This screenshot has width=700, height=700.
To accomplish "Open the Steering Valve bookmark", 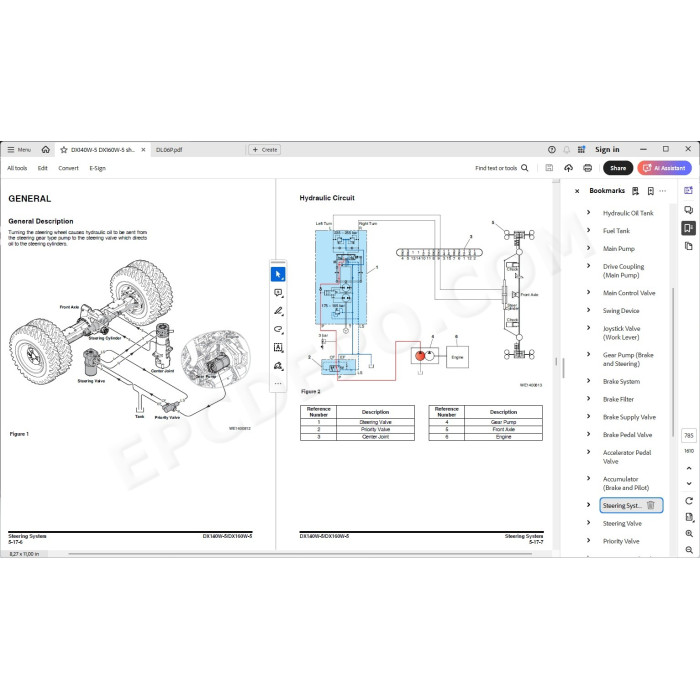I will point(622,523).
